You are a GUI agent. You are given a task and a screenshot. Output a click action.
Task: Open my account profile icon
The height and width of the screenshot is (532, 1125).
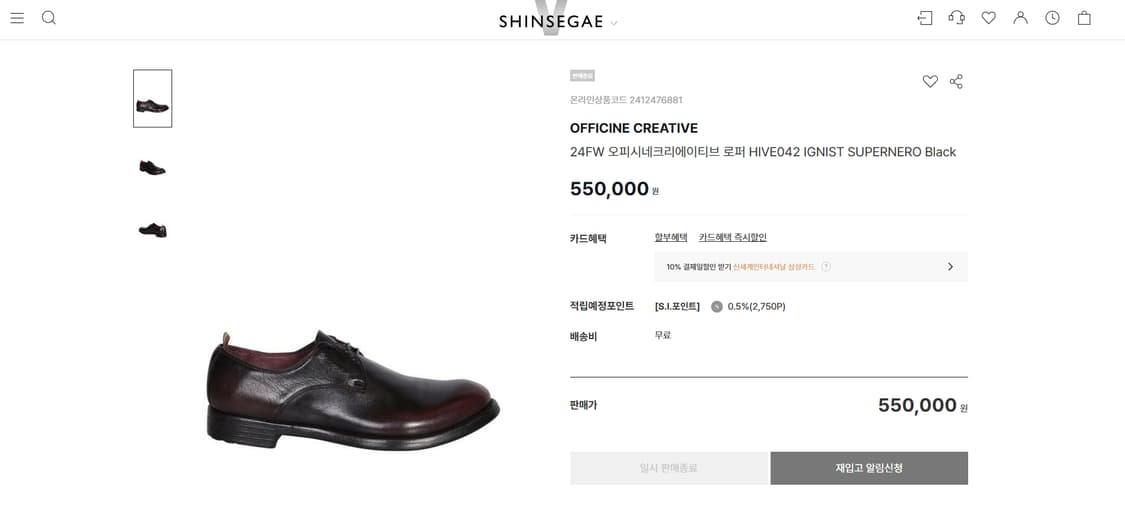1020,18
